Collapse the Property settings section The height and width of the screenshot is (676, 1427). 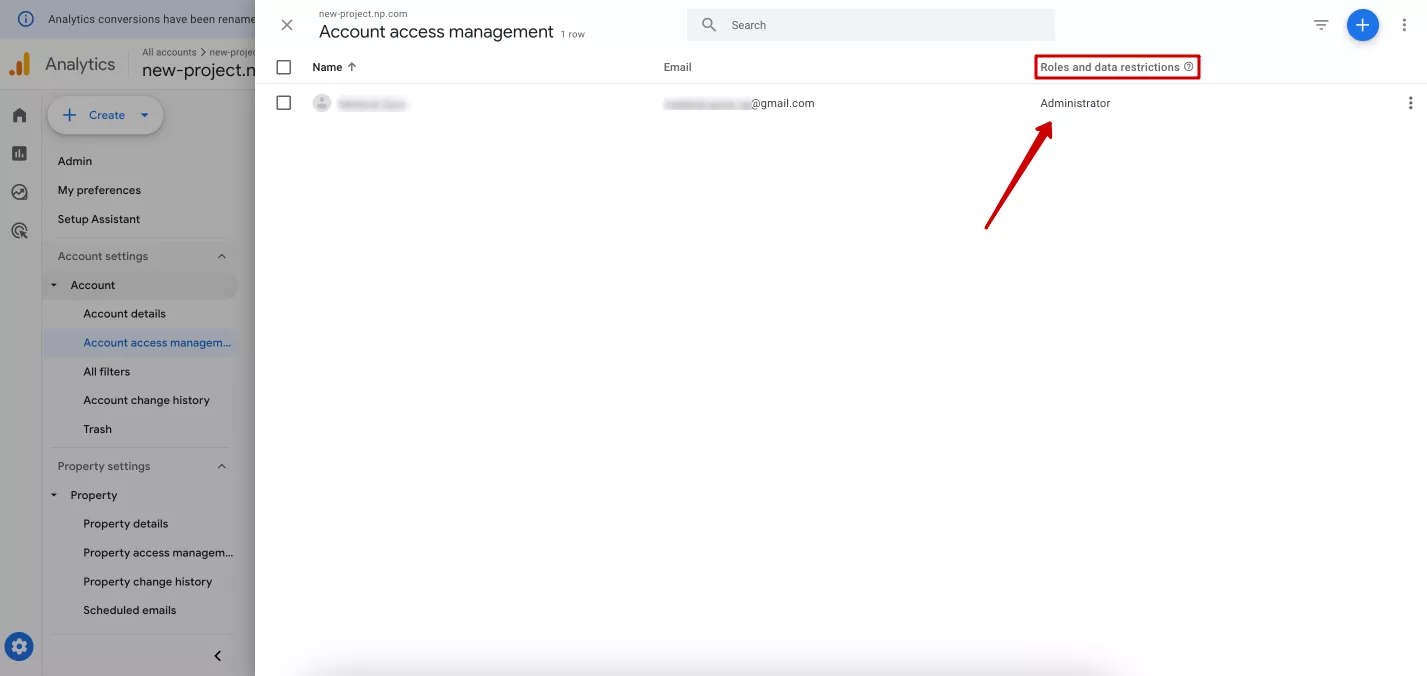[222, 466]
